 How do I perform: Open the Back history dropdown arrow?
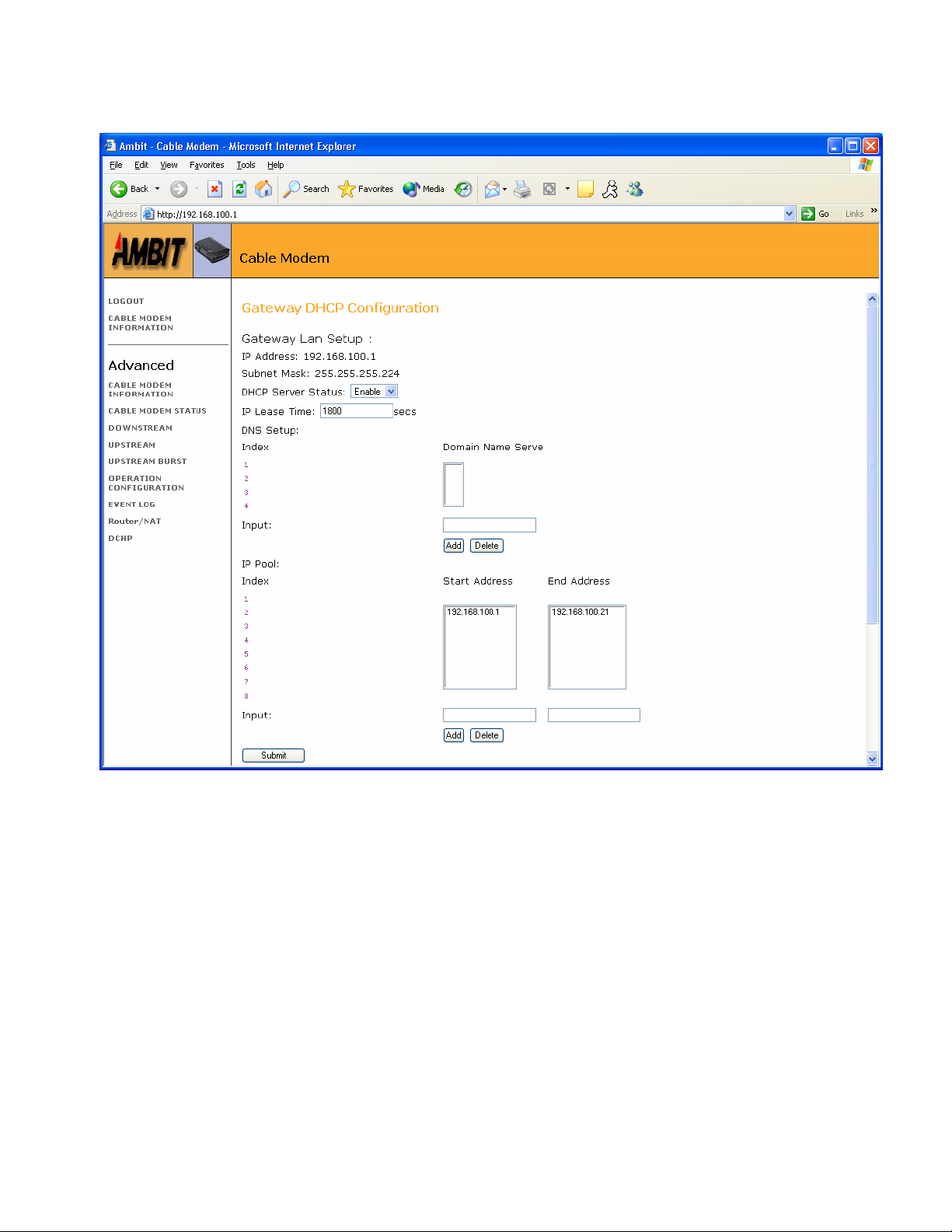click(x=157, y=189)
